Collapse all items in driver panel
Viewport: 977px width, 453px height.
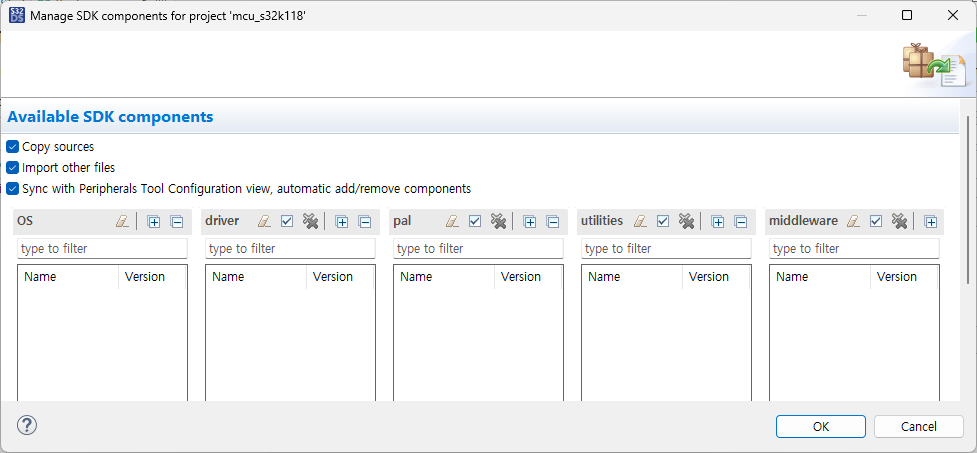coord(365,221)
